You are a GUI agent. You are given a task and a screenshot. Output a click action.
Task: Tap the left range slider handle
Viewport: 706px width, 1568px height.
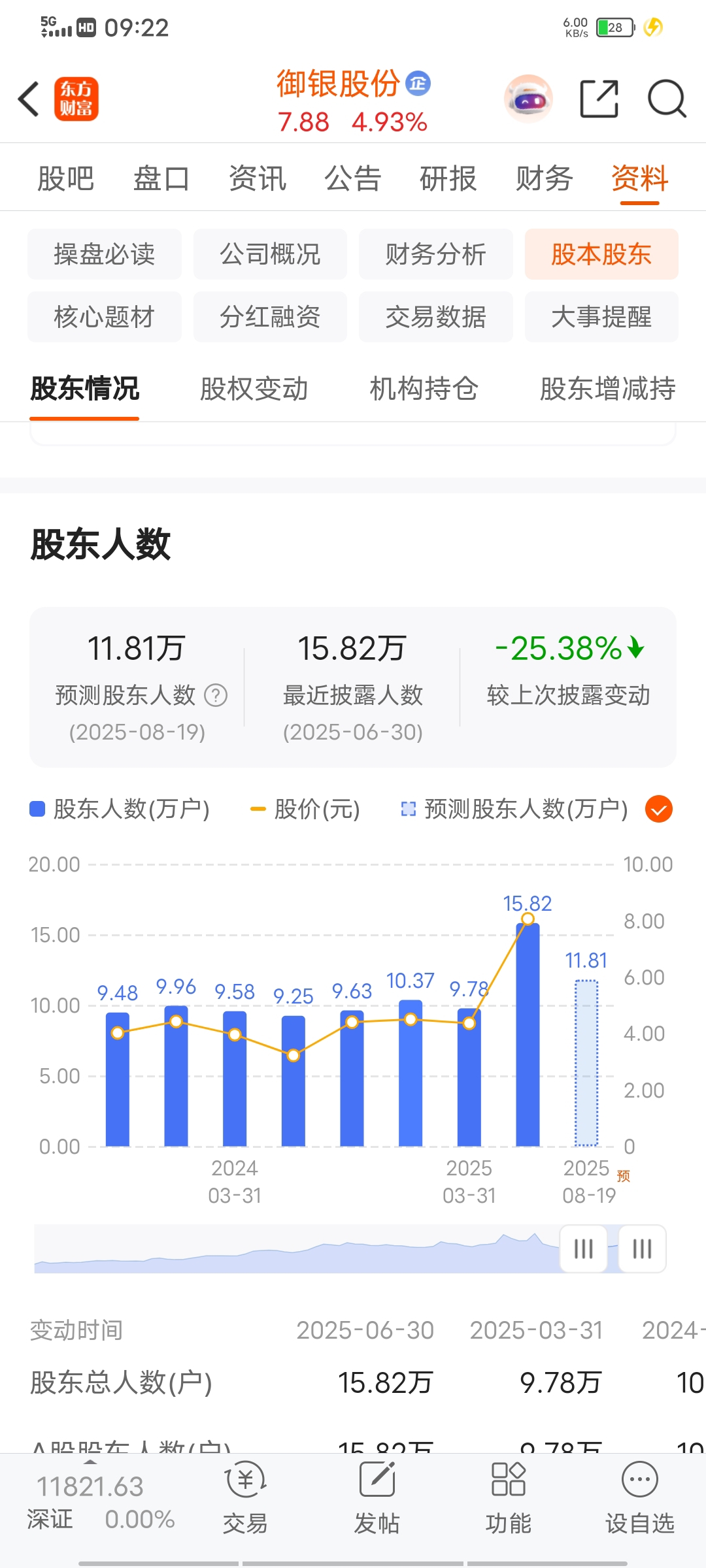click(584, 1249)
